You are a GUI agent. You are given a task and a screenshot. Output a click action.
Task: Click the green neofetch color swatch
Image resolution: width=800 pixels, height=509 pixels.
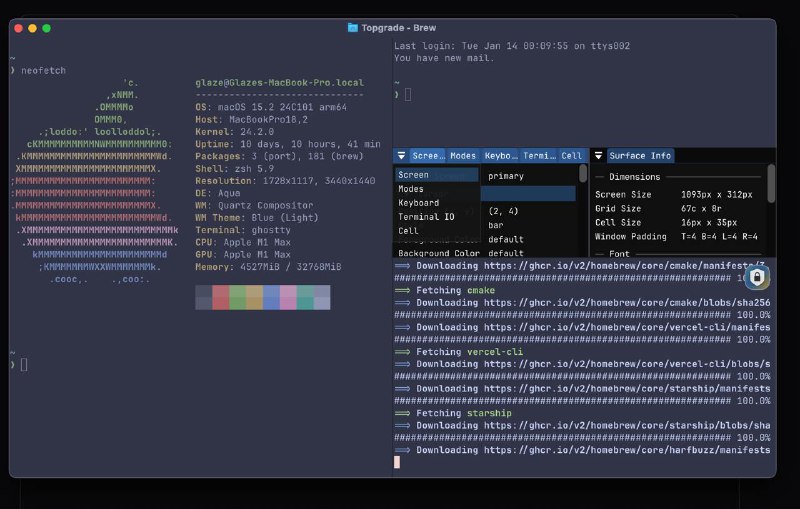(x=237, y=297)
